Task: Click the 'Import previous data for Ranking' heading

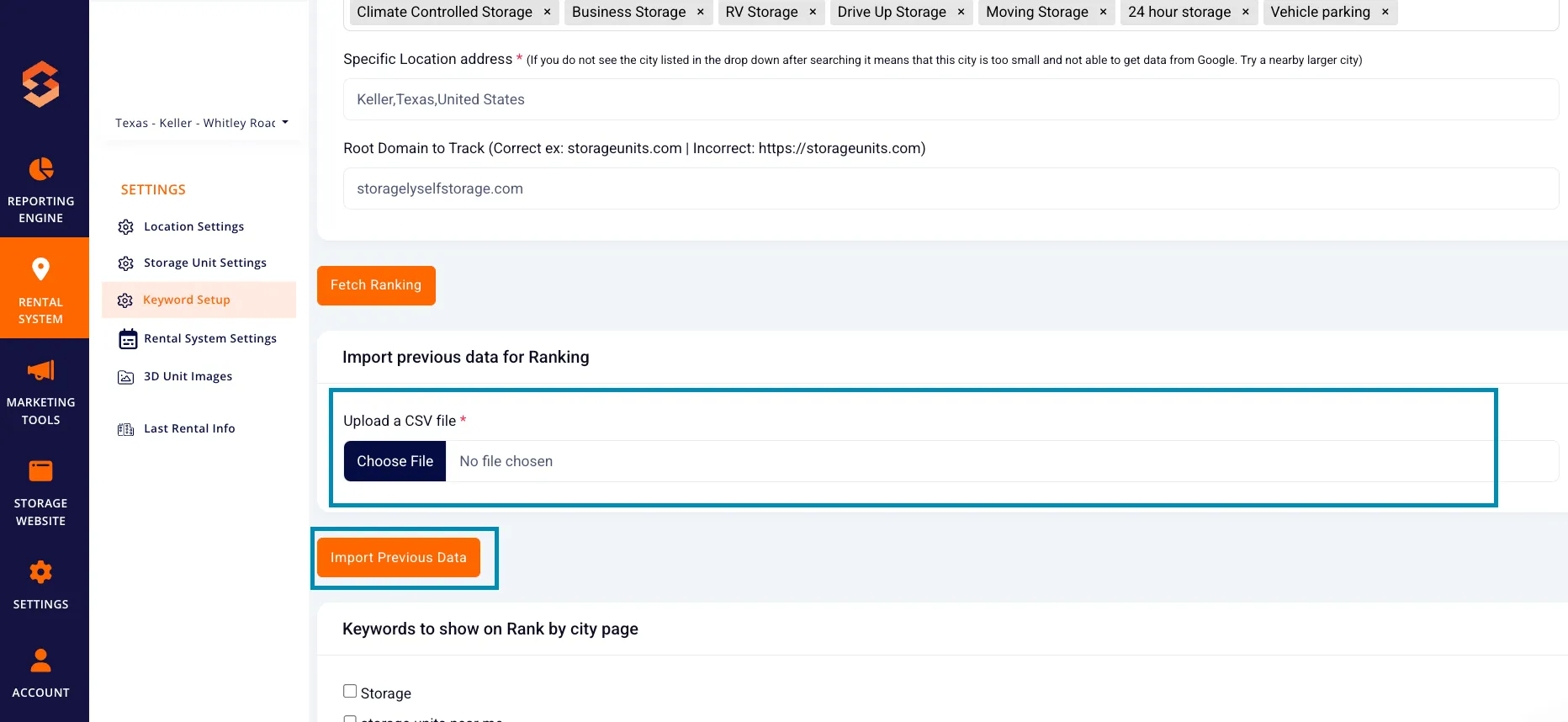Action: pos(465,357)
